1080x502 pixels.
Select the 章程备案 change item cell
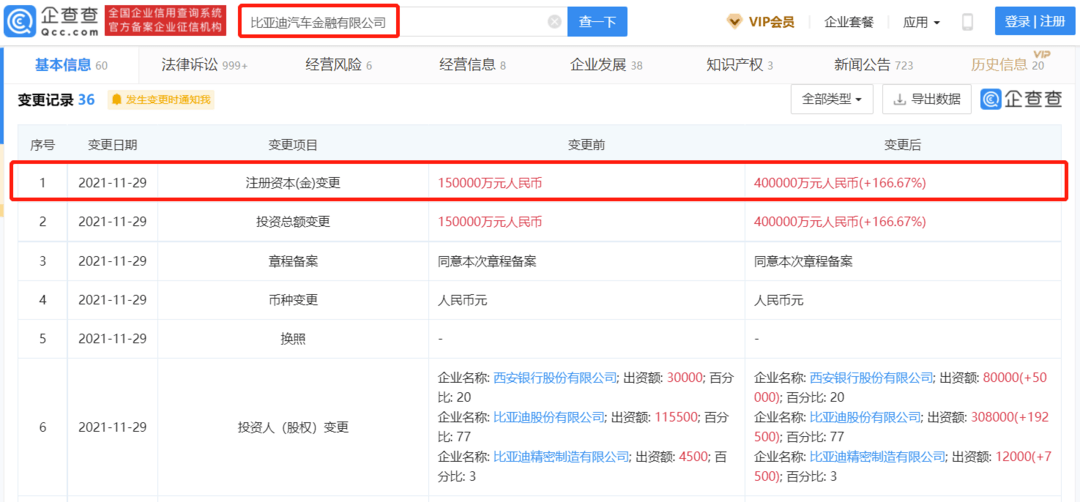[x=293, y=261]
